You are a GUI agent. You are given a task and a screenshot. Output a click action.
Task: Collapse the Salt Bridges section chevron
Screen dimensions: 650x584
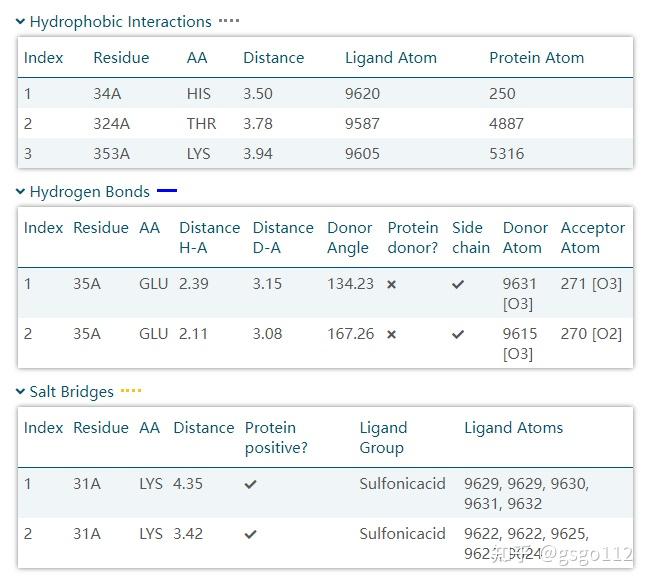21,391
